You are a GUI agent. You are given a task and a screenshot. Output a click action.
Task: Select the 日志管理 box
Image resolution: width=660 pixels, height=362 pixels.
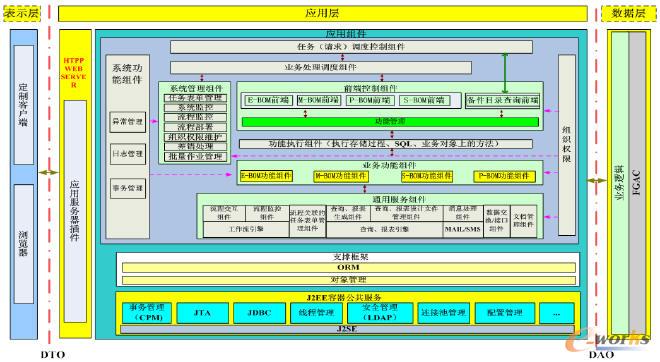point(128,154)
